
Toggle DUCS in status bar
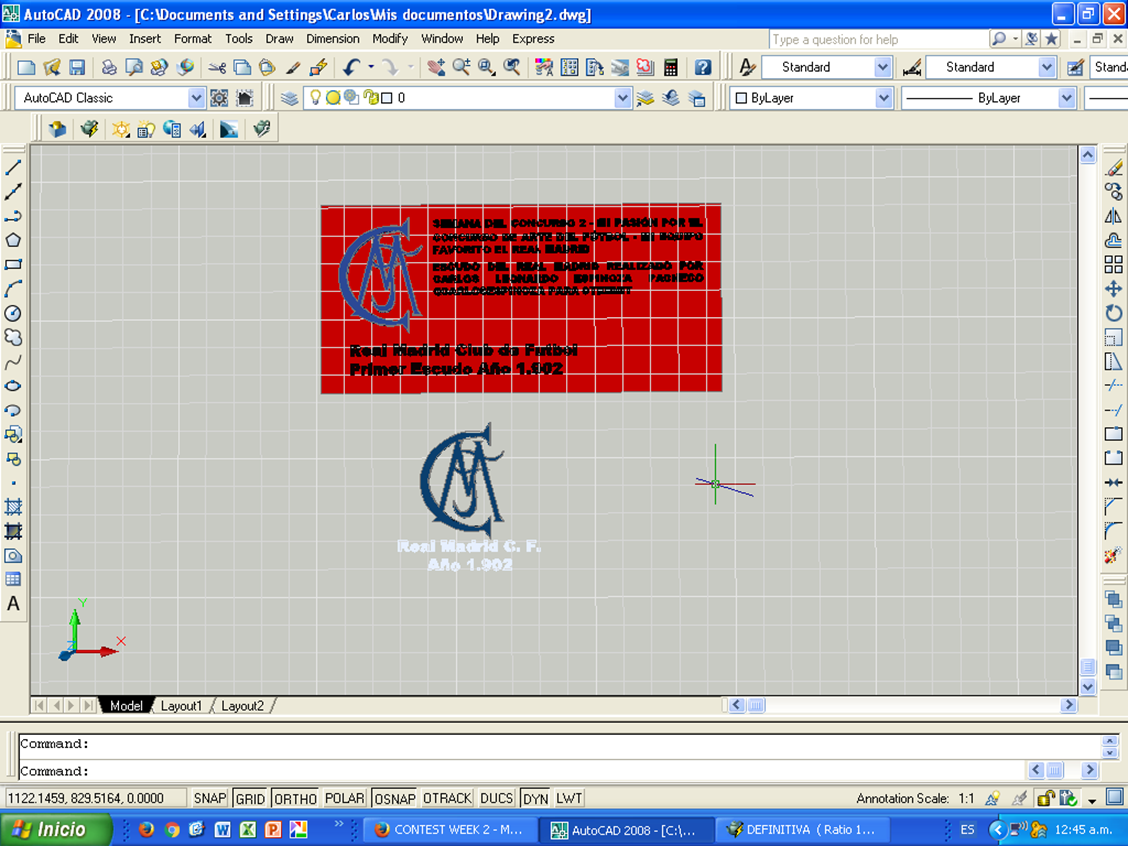coord(496,798)
